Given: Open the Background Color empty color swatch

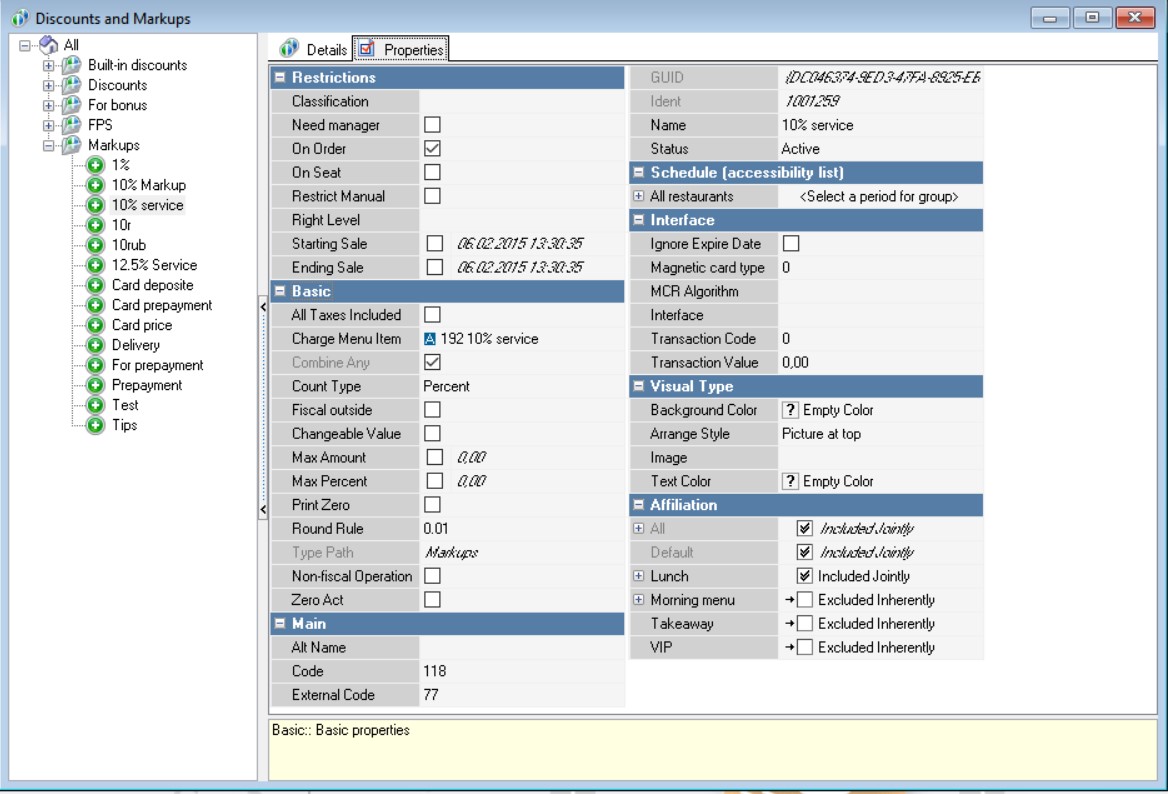Looking at the screenshot, I should click(x=789, y=410).
